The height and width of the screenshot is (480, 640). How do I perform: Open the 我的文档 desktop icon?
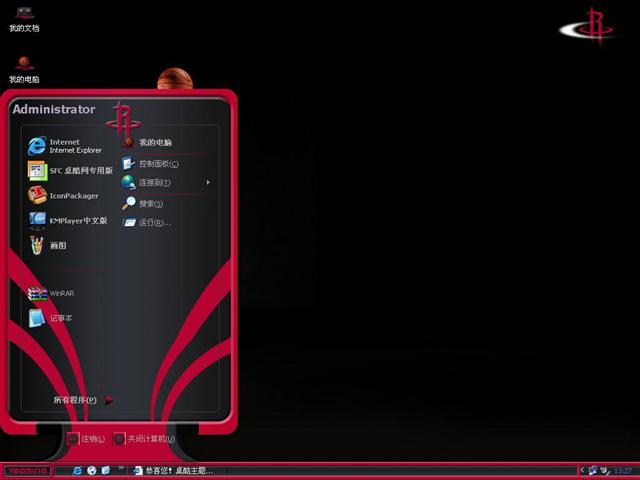[x=24, y=18]
